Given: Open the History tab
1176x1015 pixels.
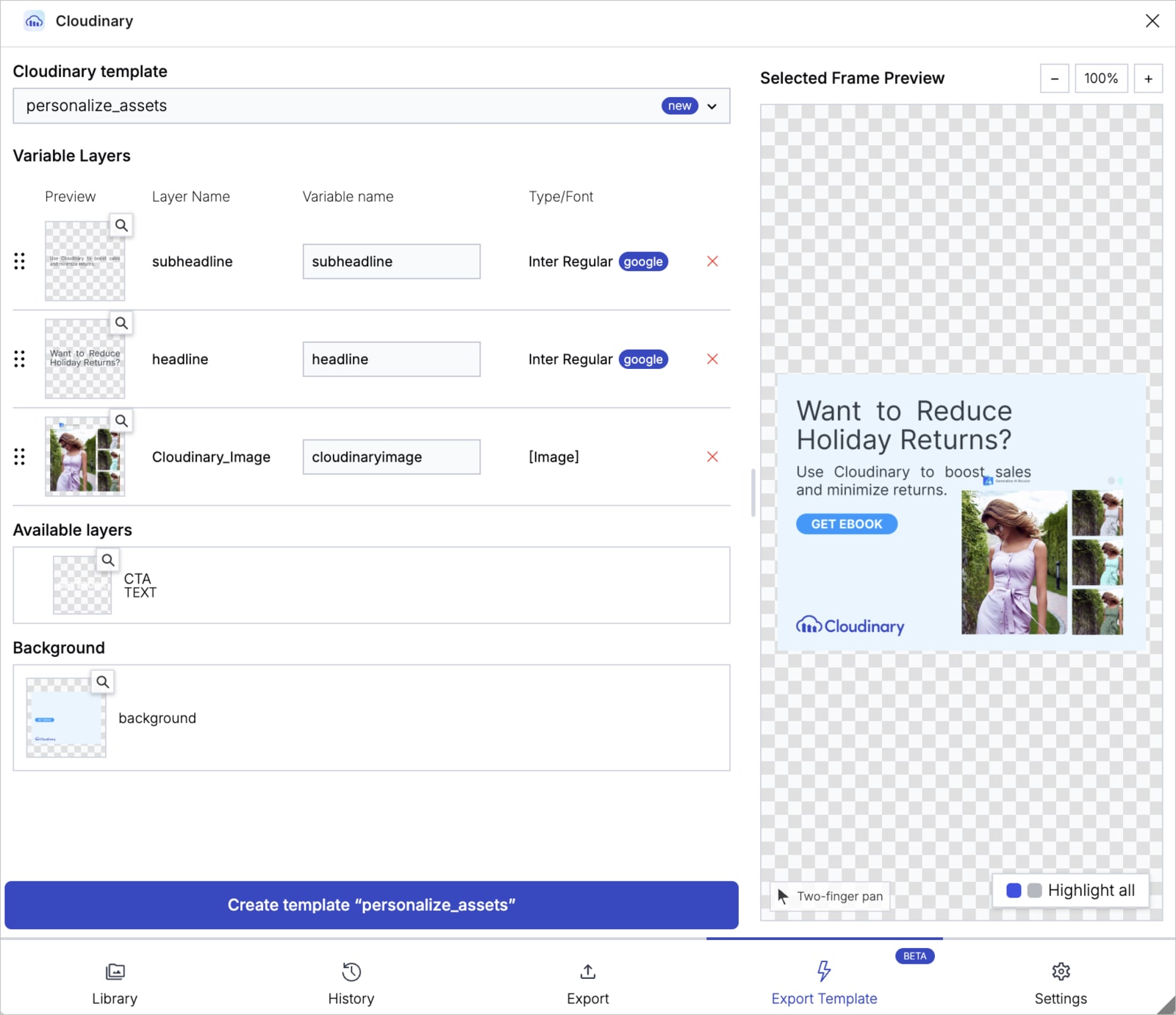Looking at the screenshot, I should click(351, 984).
